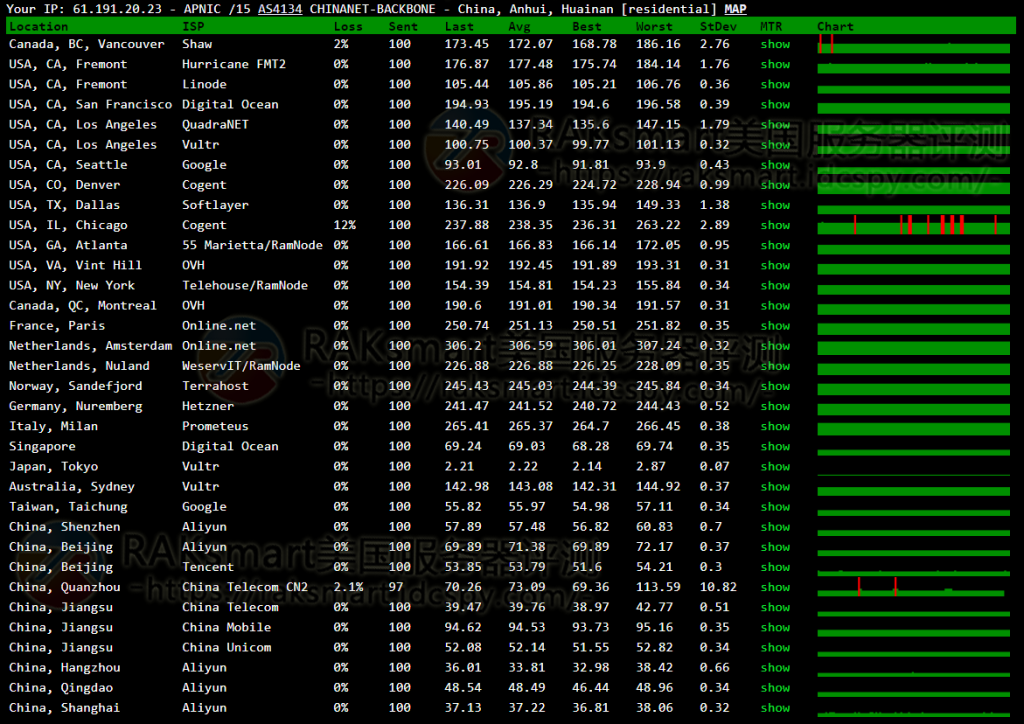Show MTR for Italy, Milan row
The image size is (1024, 724).
[x=775, y=426]
